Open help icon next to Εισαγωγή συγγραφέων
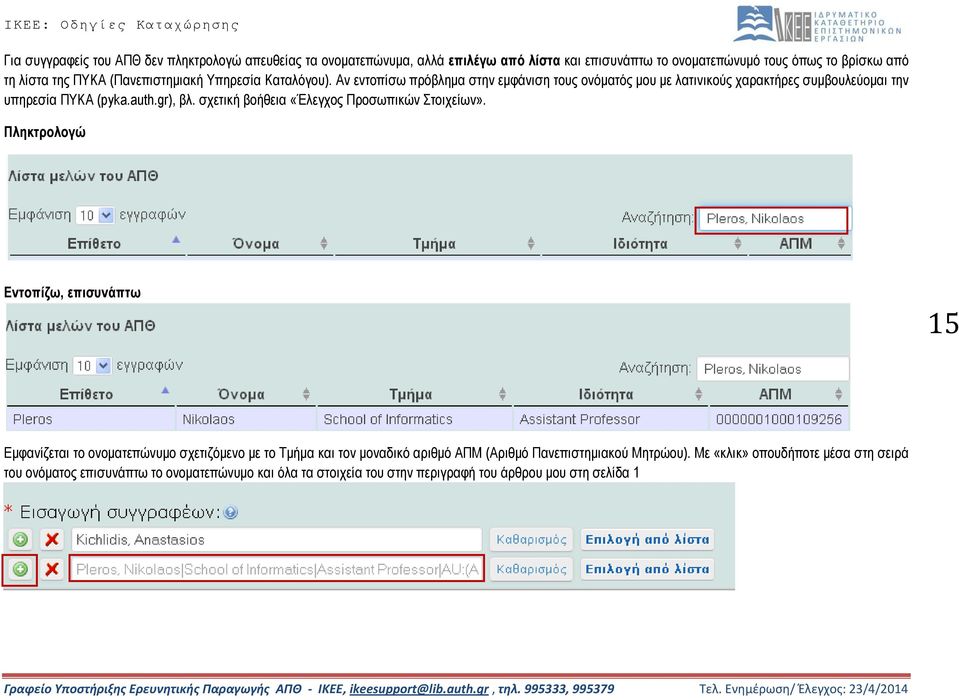Screen dimensions: 959x700 point(231,512)
